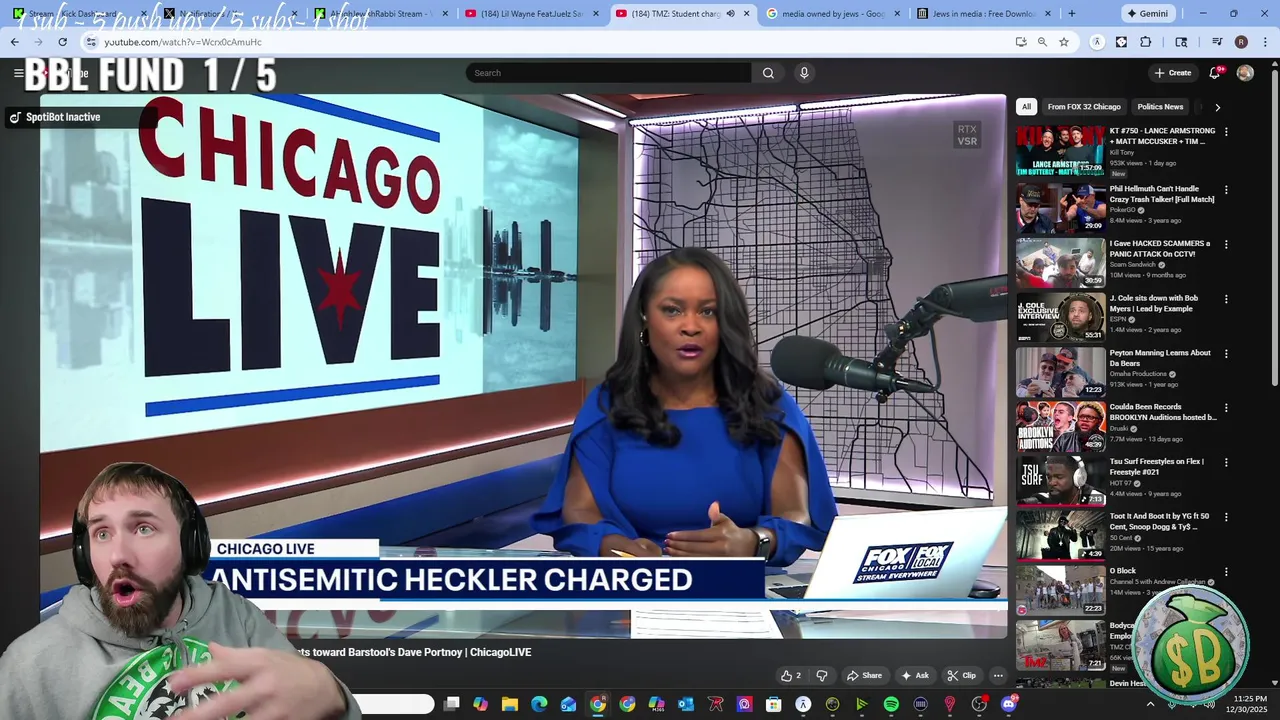Go back in Chrome history
The width and height of the screenshot is (1280, 720).
(x=15, y=42)
